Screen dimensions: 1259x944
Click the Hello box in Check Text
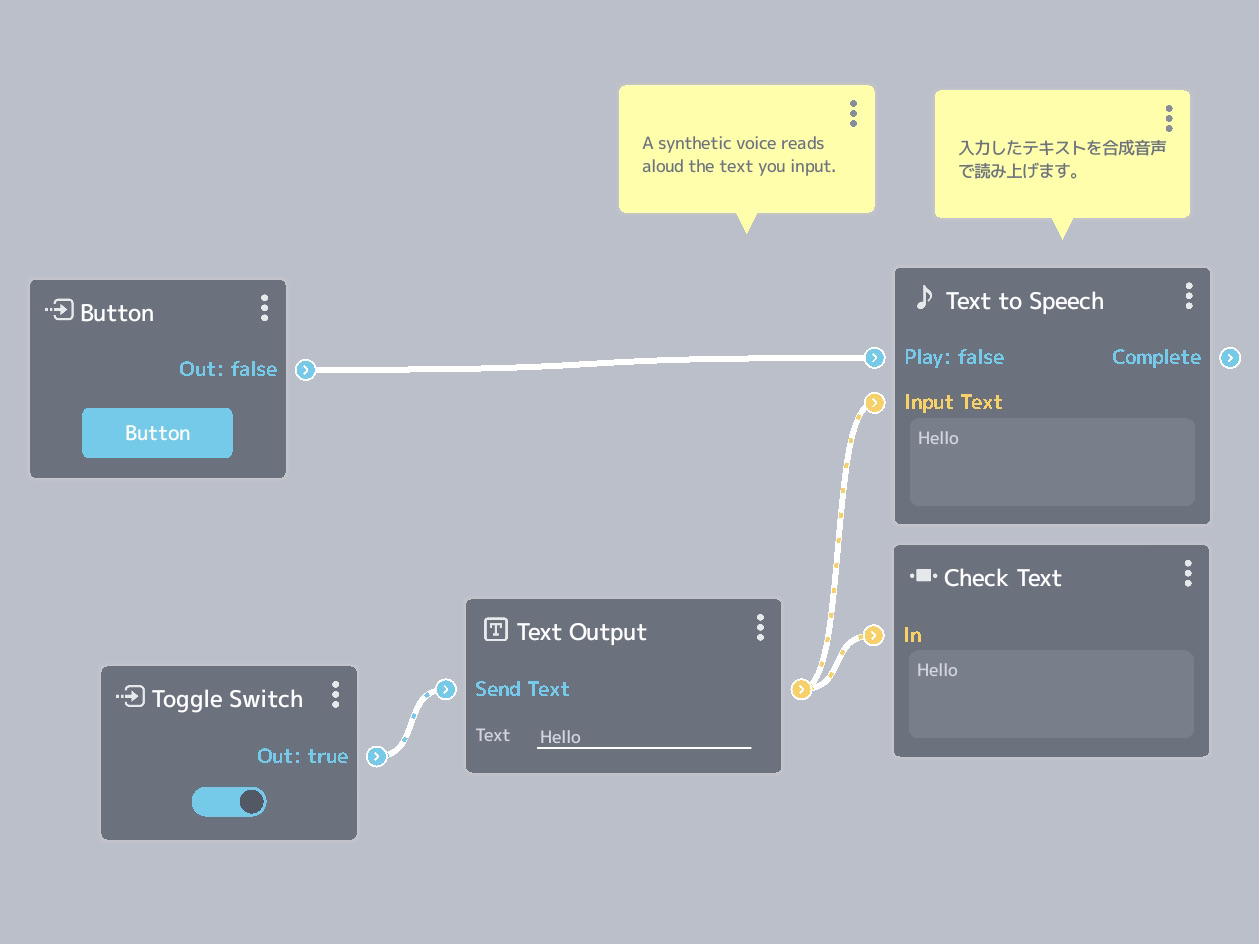coord(1051,694)
